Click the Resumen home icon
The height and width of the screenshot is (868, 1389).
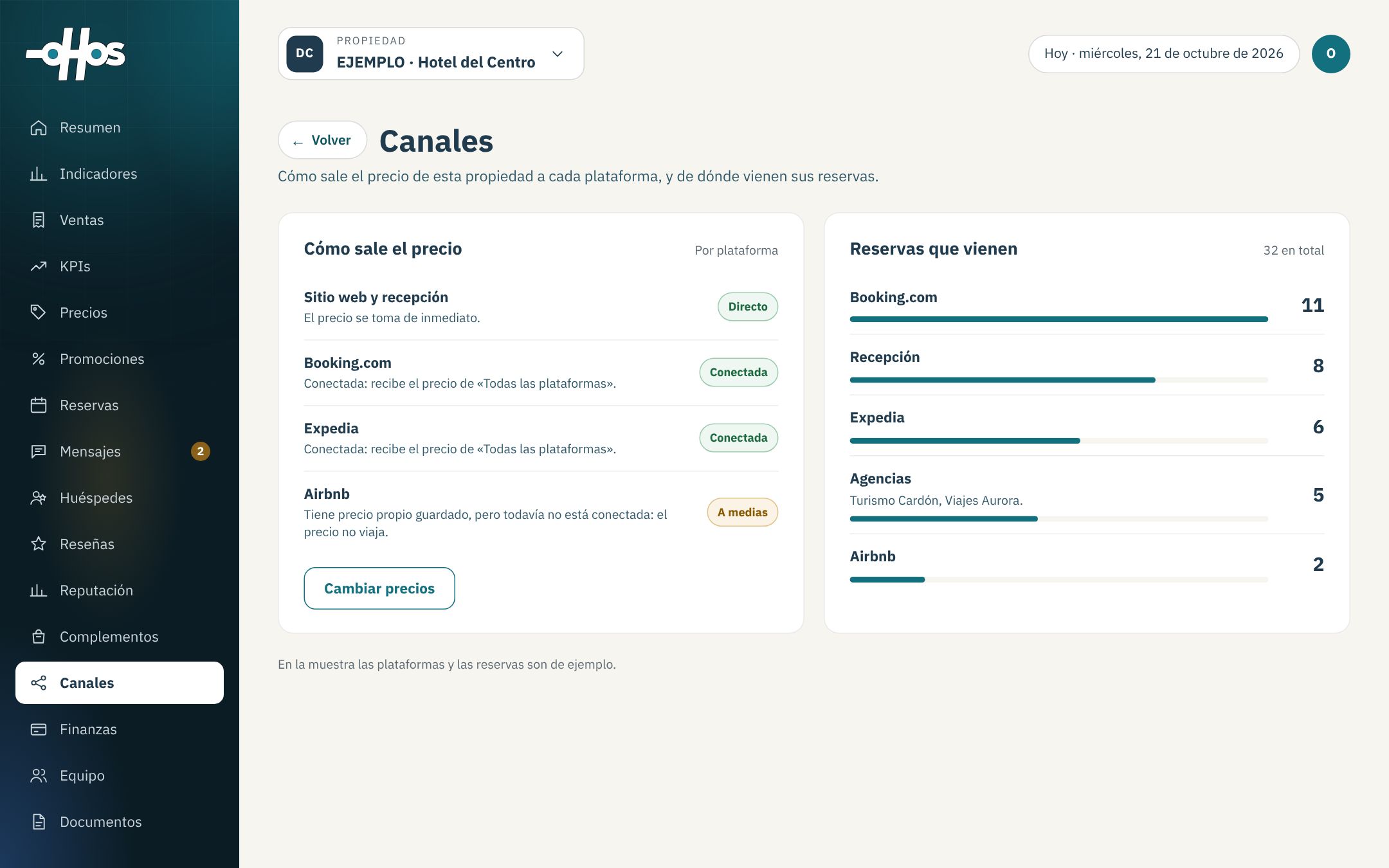point(39,127)
